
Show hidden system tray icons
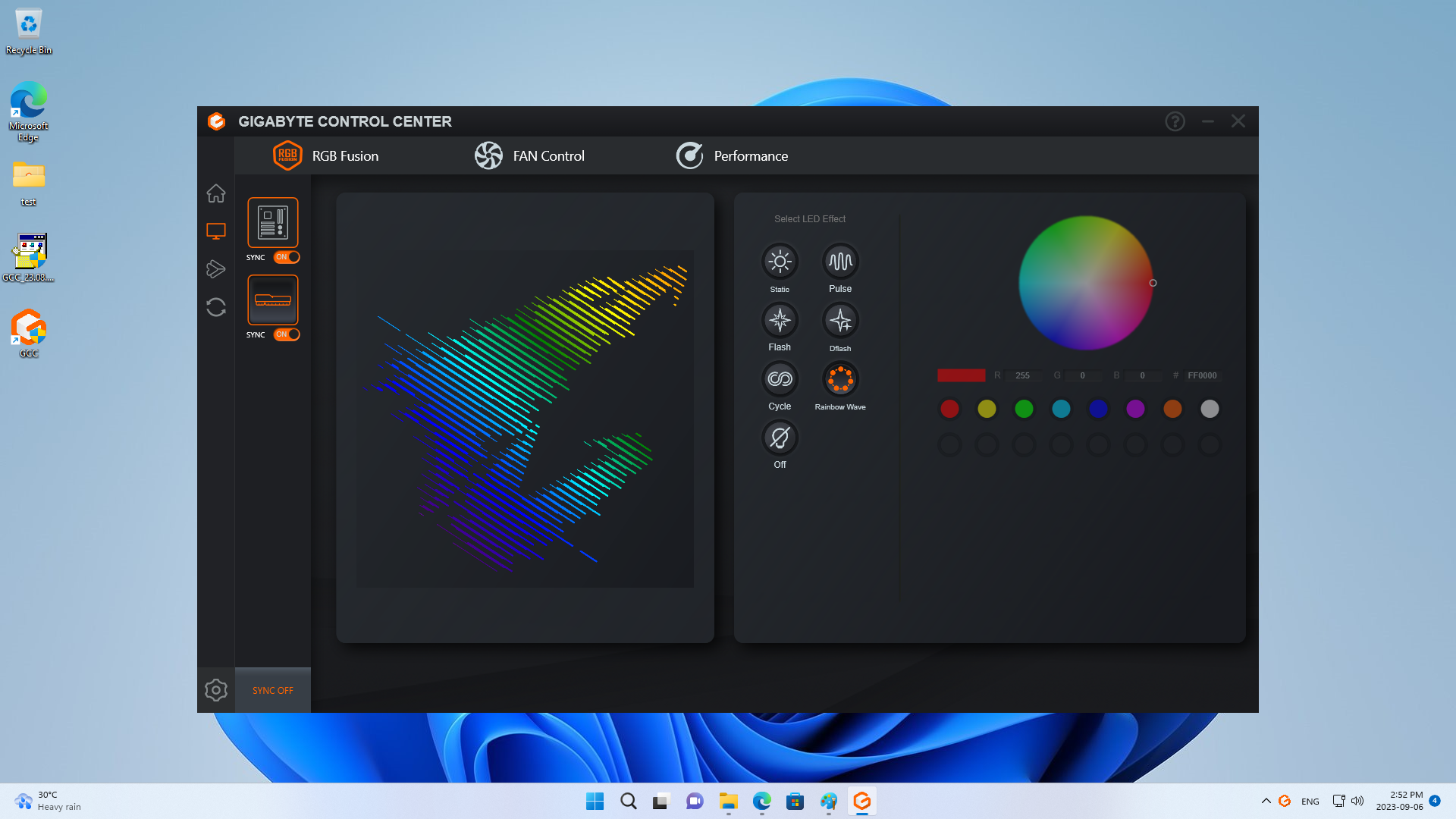[x=1266, y=801]
